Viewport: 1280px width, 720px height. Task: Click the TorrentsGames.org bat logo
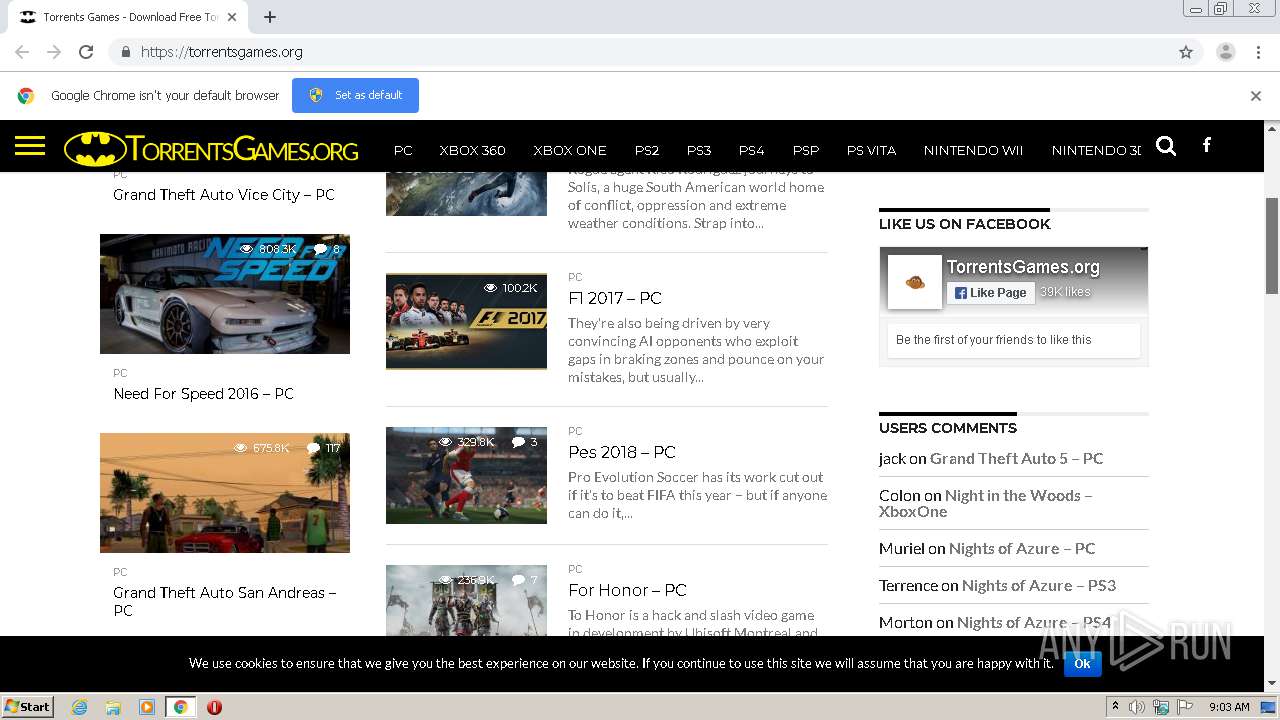click(x=211, y=149)
